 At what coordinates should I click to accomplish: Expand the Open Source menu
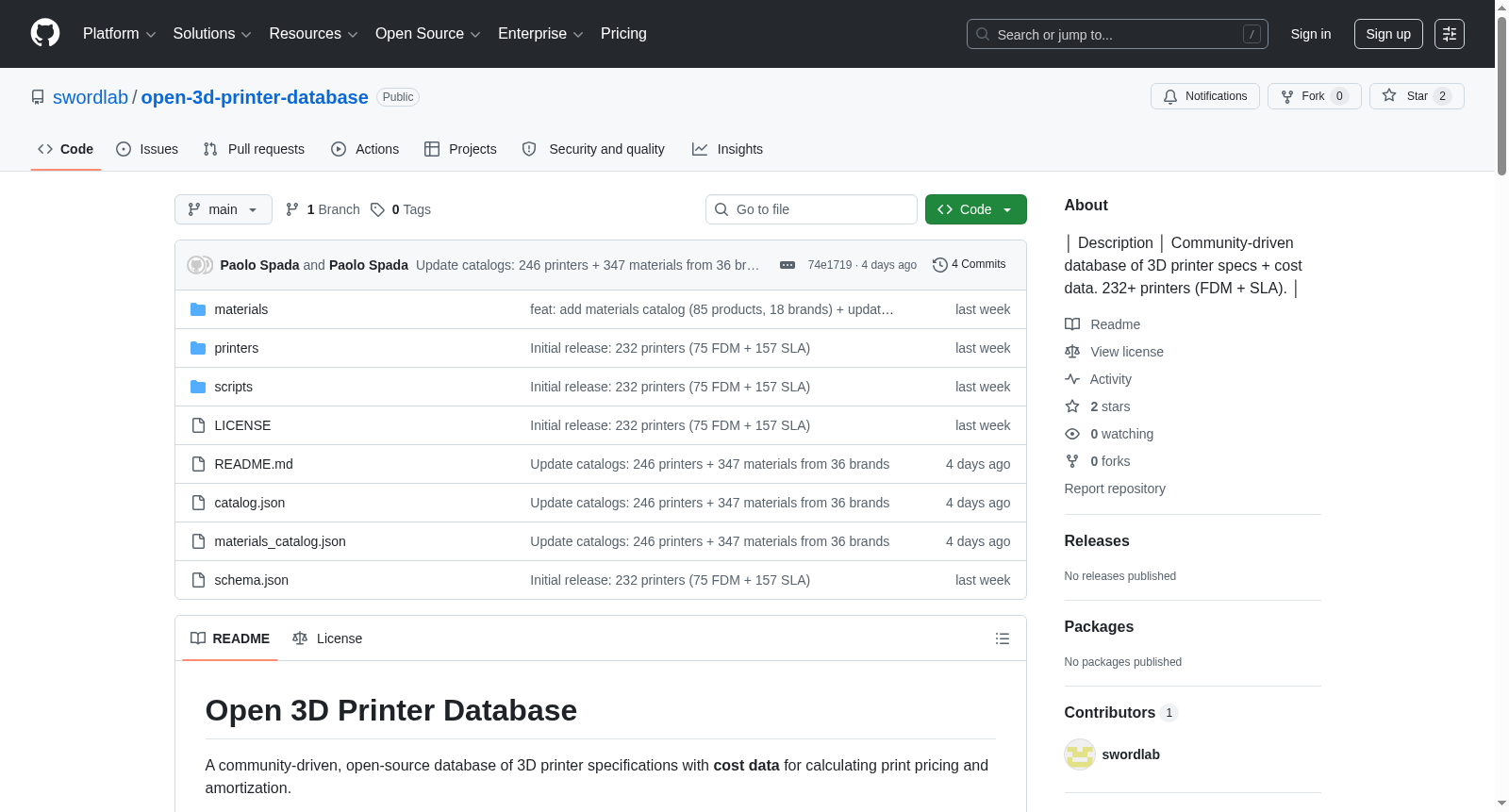pyautogui.click(x=428, y=34)
